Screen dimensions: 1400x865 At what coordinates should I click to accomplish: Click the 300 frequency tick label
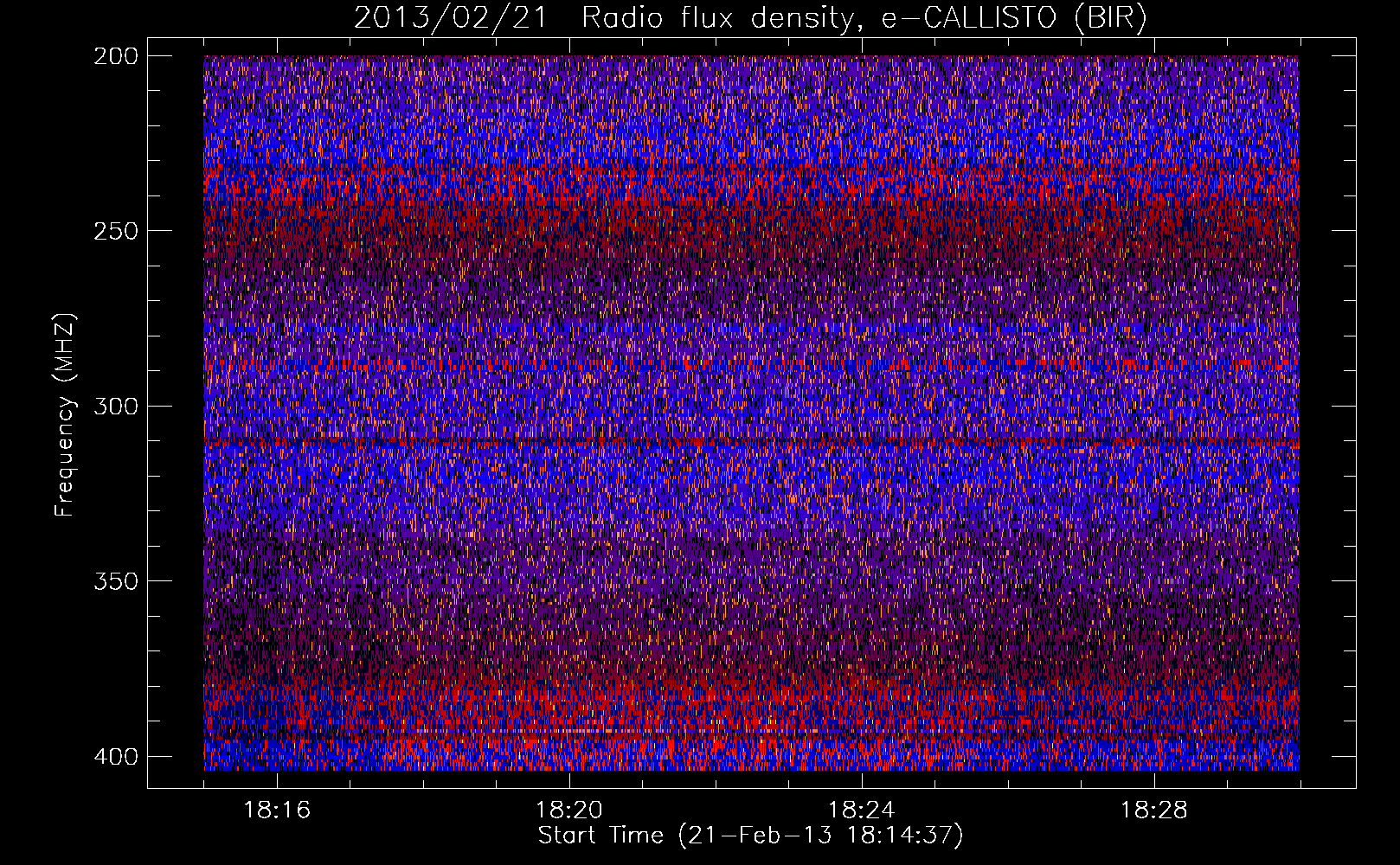(x=116, y=406)
